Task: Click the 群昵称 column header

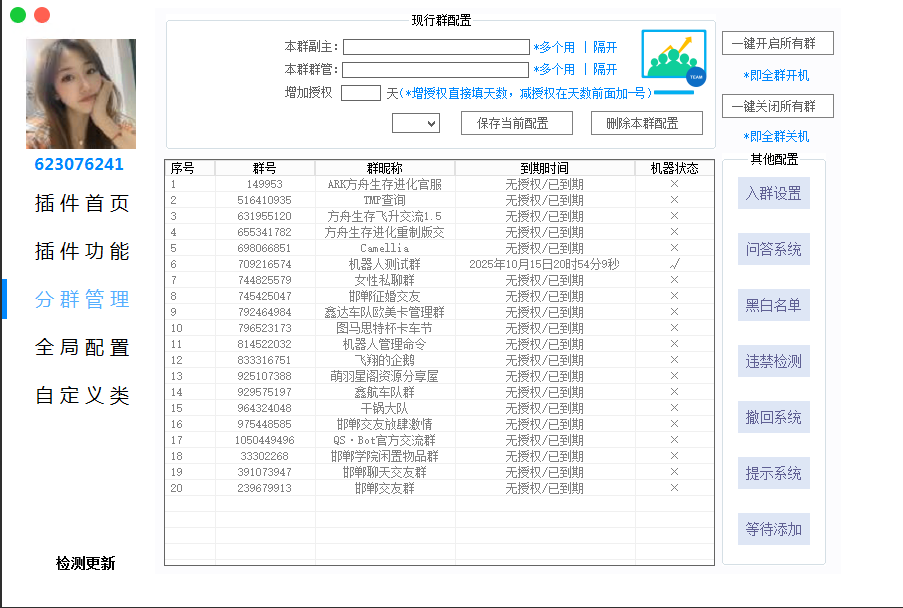Action: pos(385,168)
